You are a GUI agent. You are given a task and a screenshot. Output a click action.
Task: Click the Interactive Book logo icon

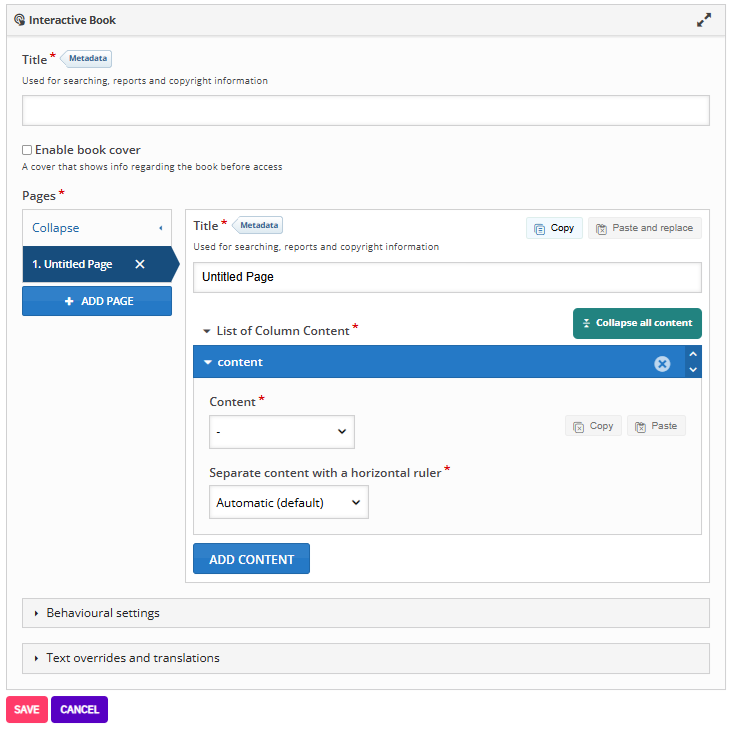click(19, 20)
